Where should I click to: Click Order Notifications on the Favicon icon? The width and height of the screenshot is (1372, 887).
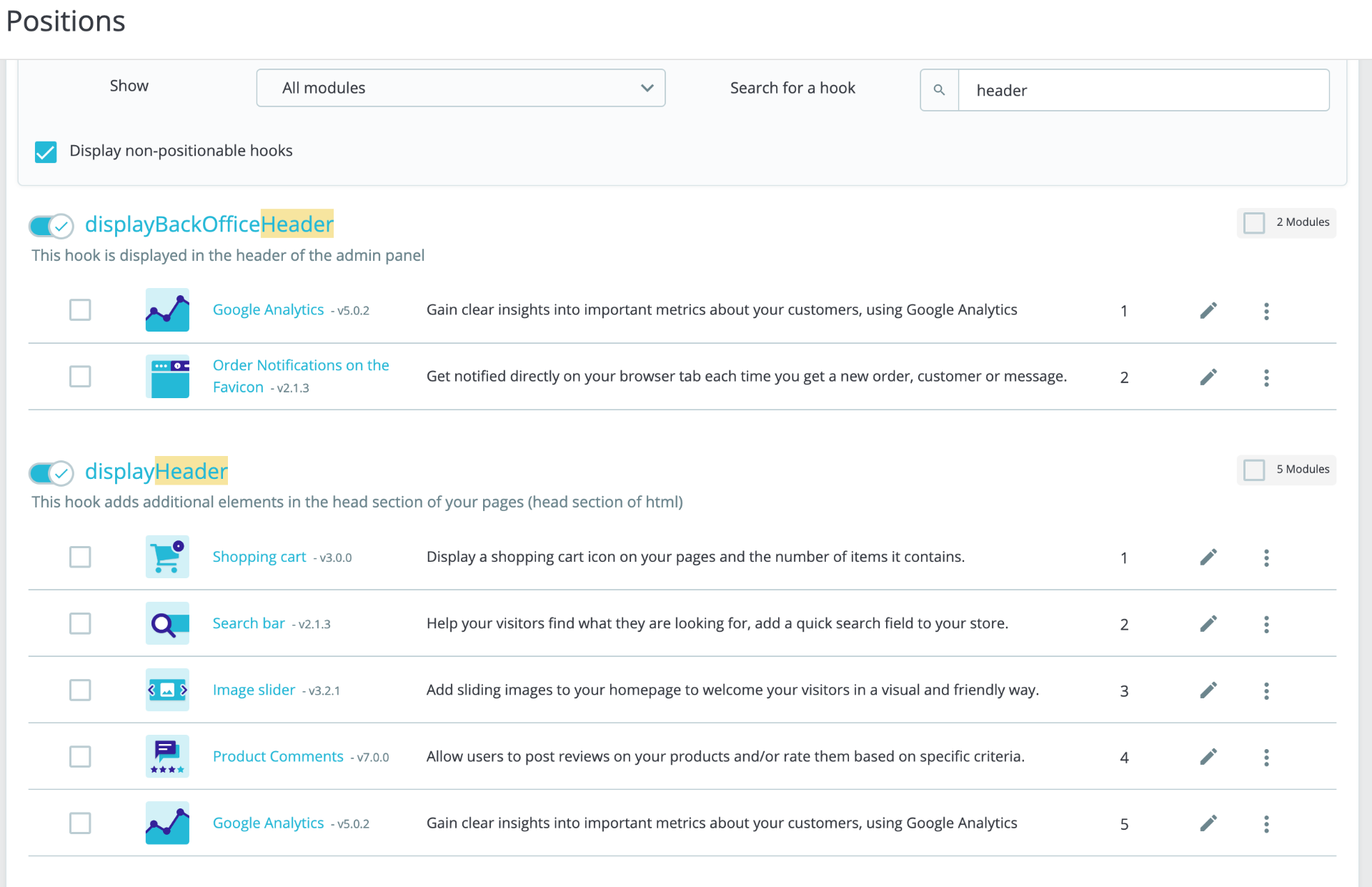[167, 377]
